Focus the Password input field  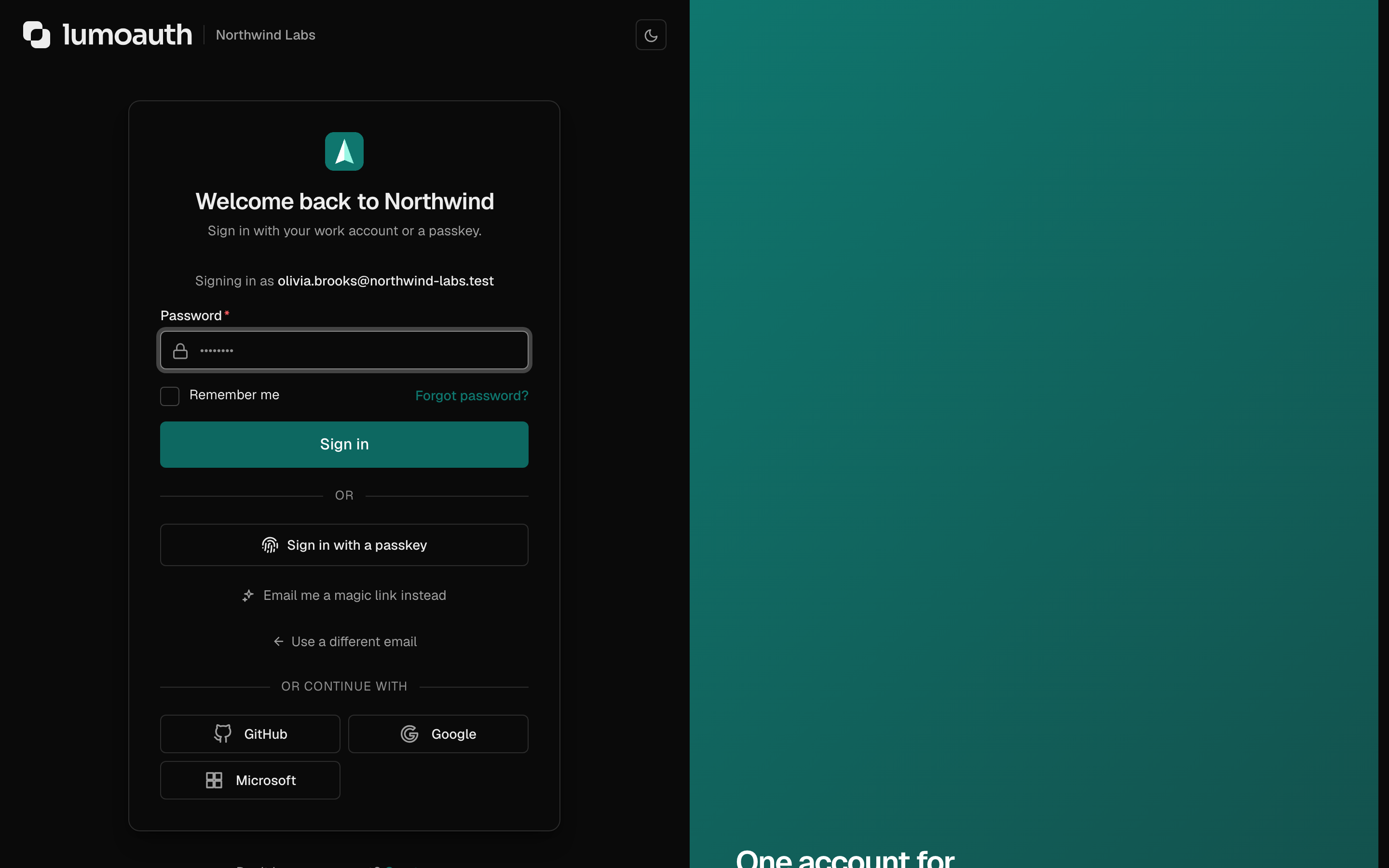tap(344, 350)
